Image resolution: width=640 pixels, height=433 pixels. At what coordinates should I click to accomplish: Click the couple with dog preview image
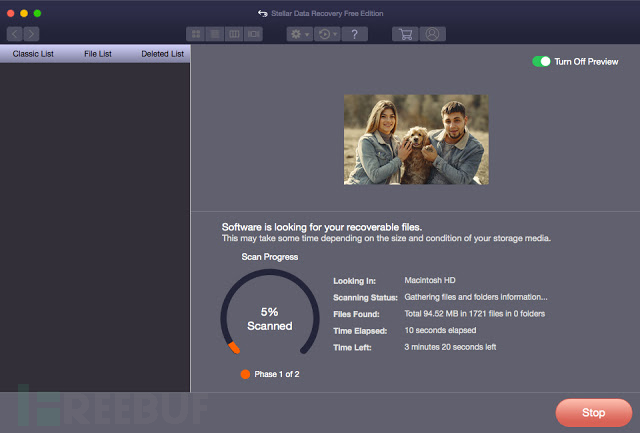tap(416, 140)
